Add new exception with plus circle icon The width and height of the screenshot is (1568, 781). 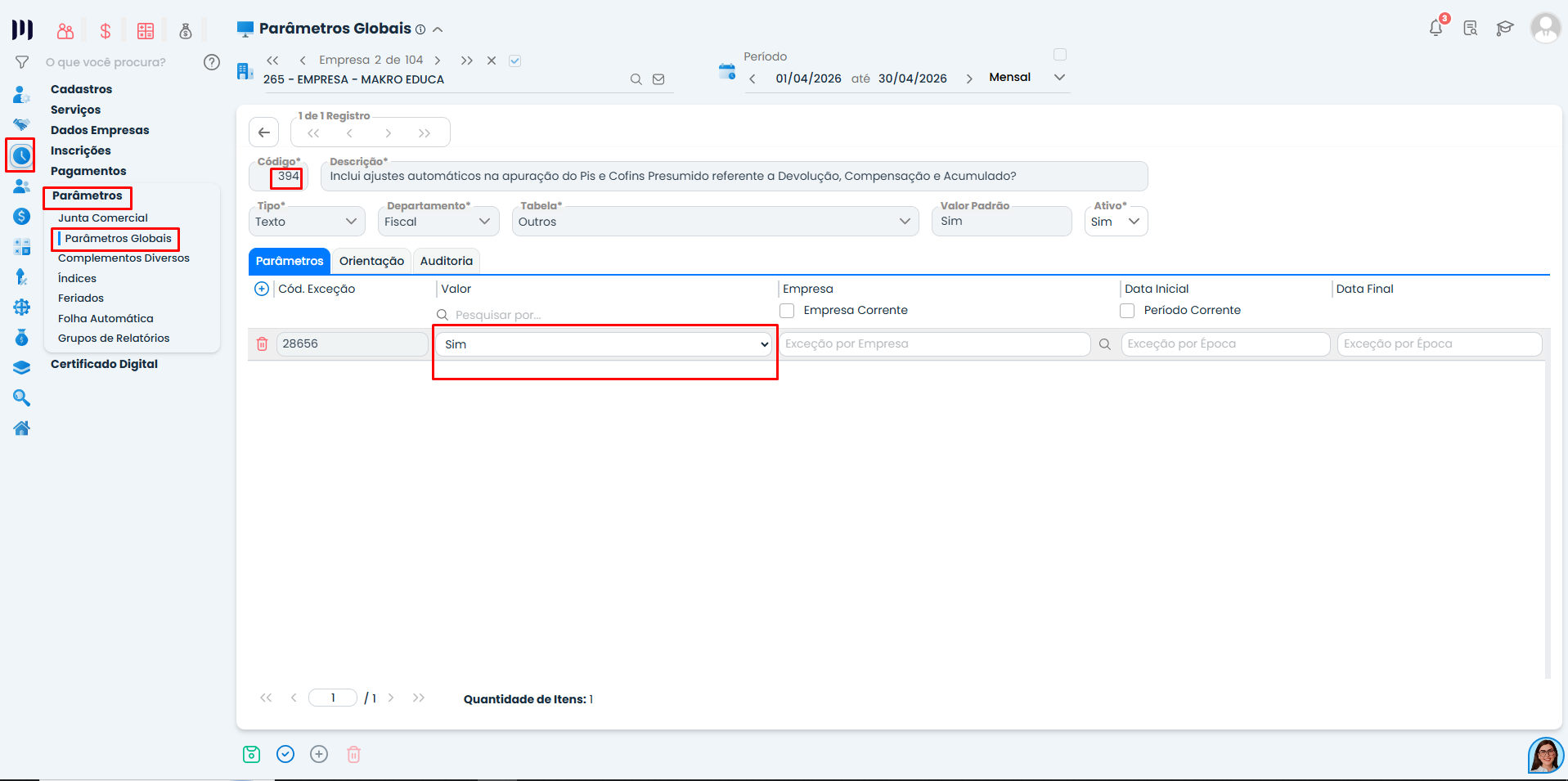pos(262,289)
